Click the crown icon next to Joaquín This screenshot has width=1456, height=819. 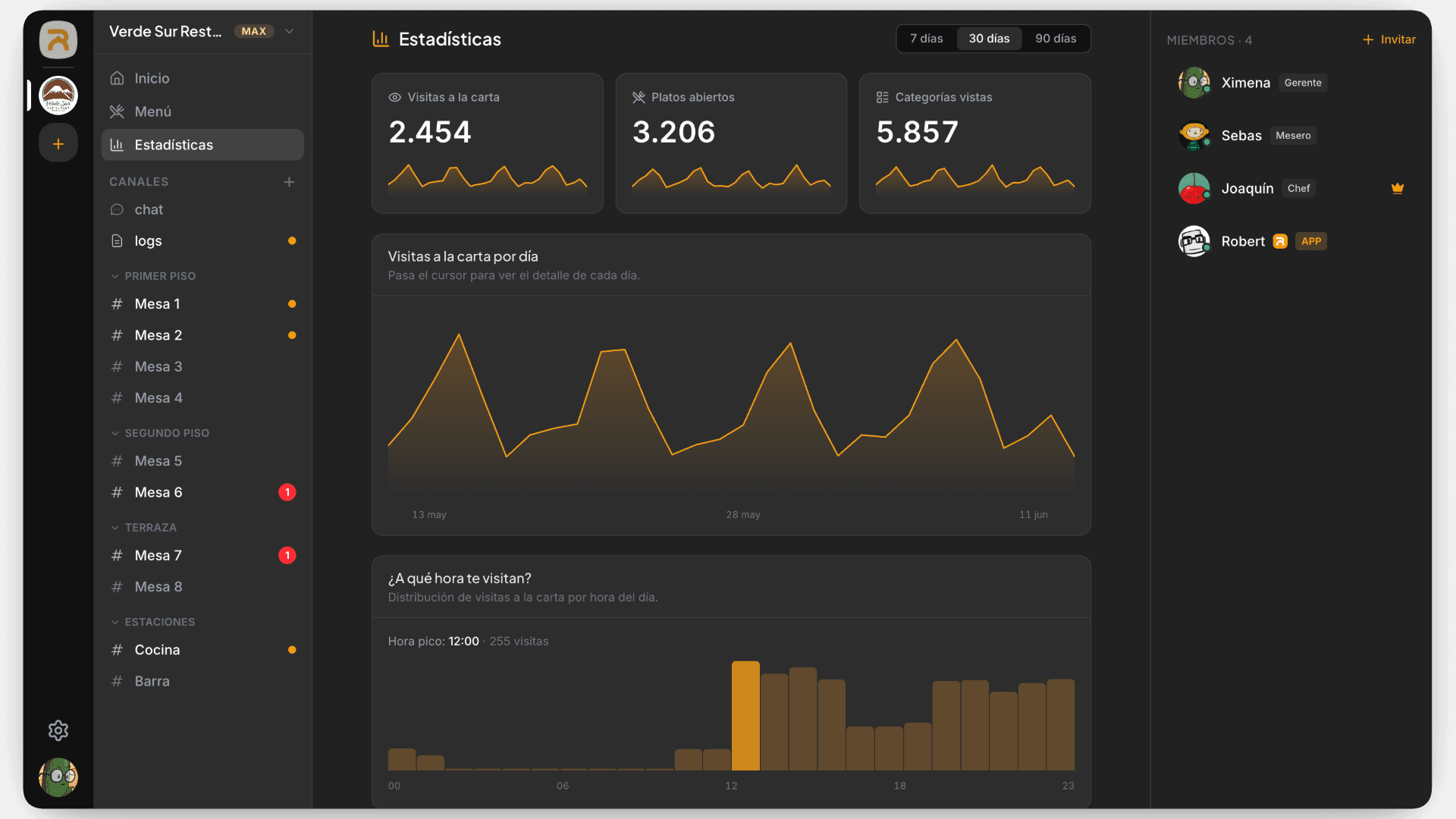point(1398,188)
